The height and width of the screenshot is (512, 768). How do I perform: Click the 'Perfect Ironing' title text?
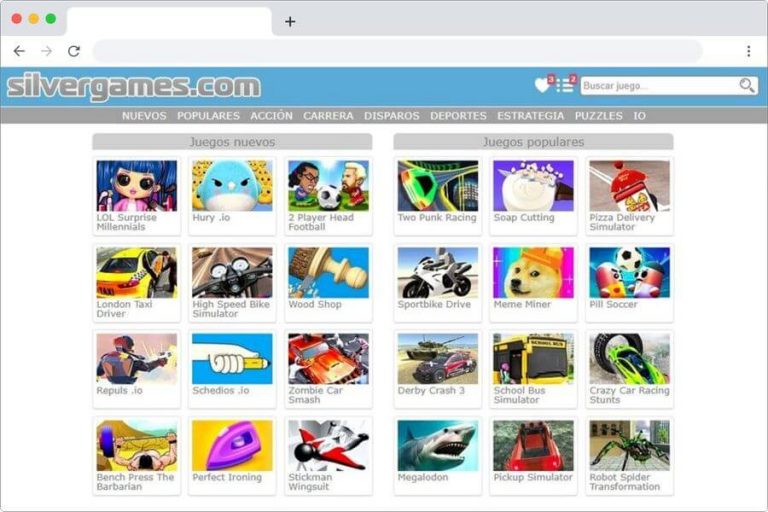pos(227,477)
